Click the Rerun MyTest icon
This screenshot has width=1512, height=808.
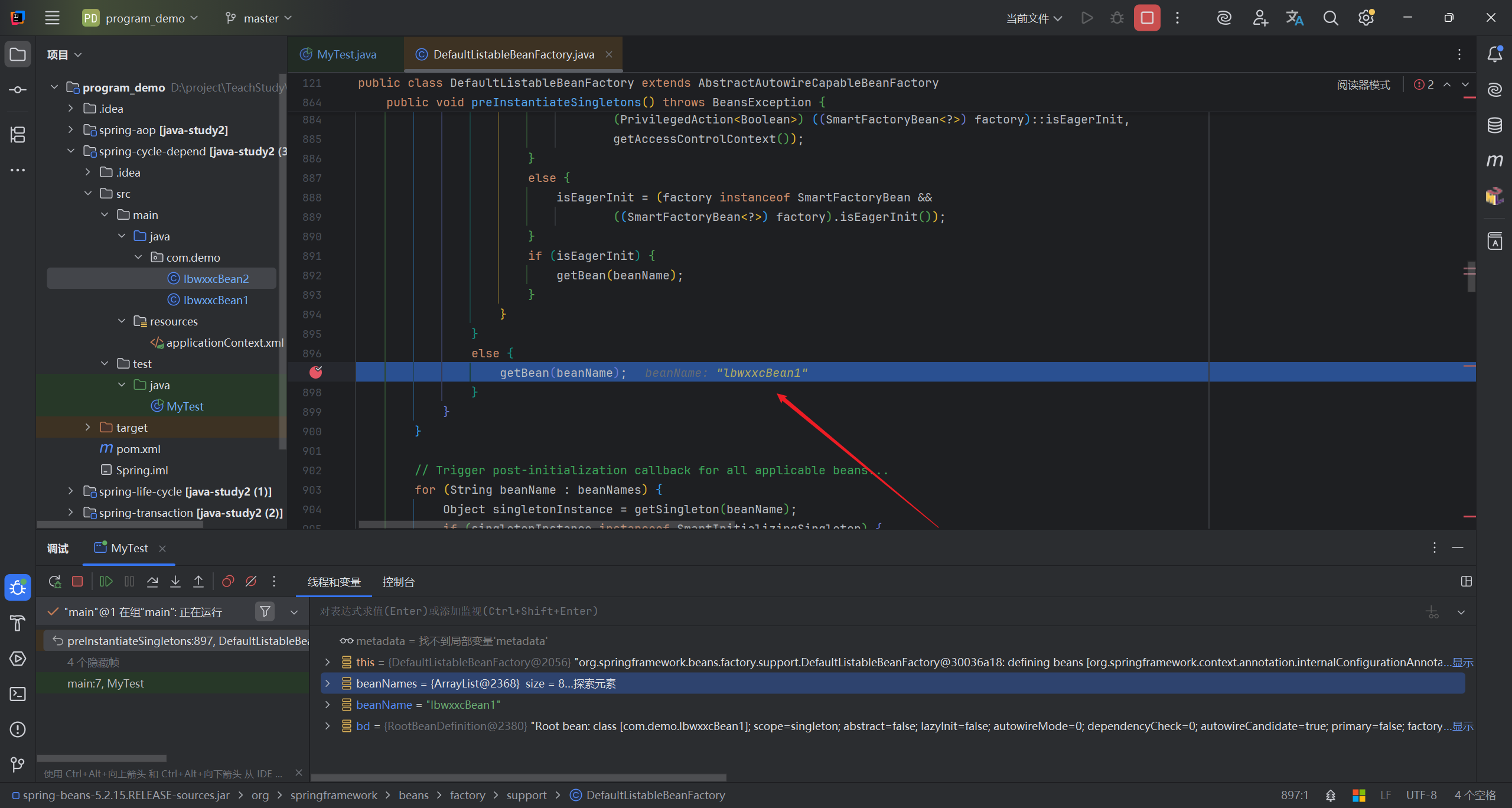(54, 582)
